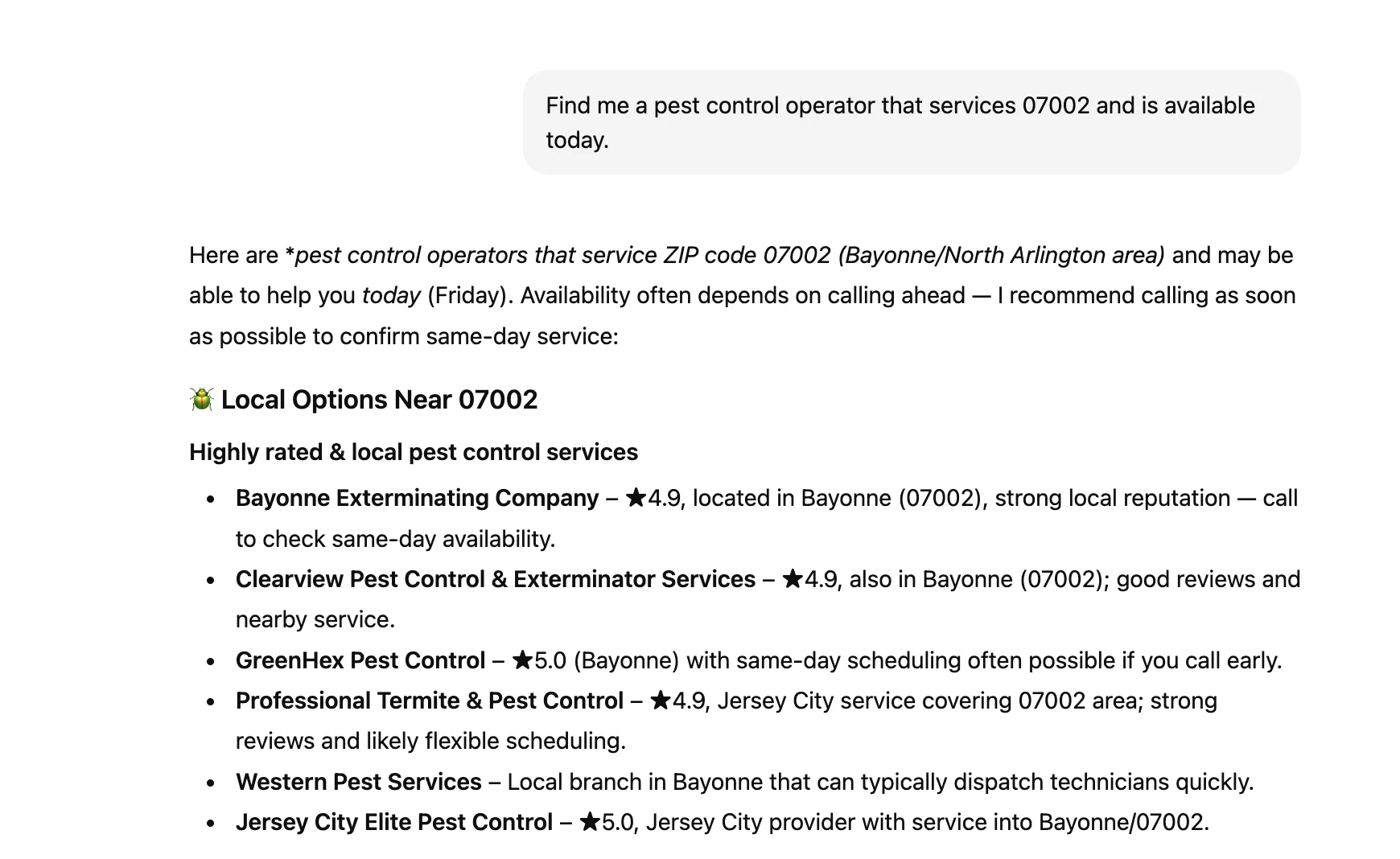Screen dimensions: 1400x859
Task: Click the user message bubble about 07002
Action: [x=911, y=122]
